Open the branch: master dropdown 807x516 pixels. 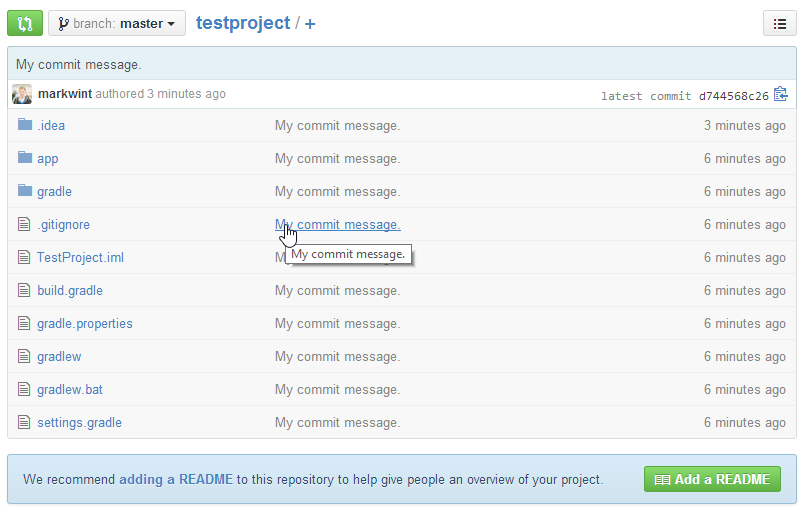click(x=117, y=23)
